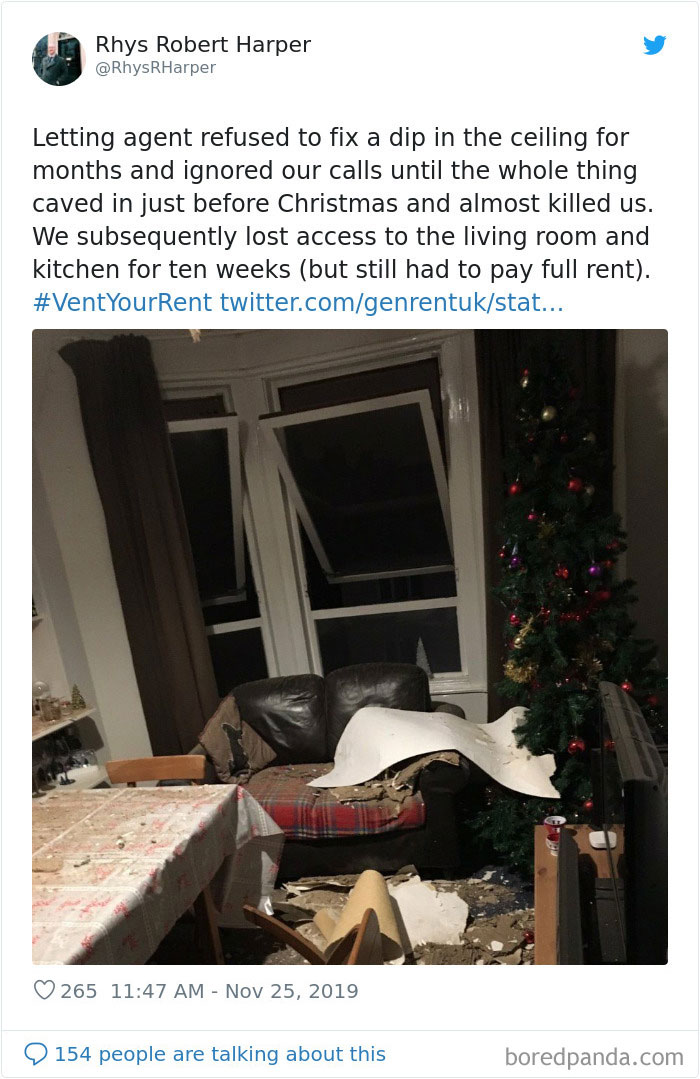Click the 154 reply count number
700x1079 pixels.
(75, 1053)
